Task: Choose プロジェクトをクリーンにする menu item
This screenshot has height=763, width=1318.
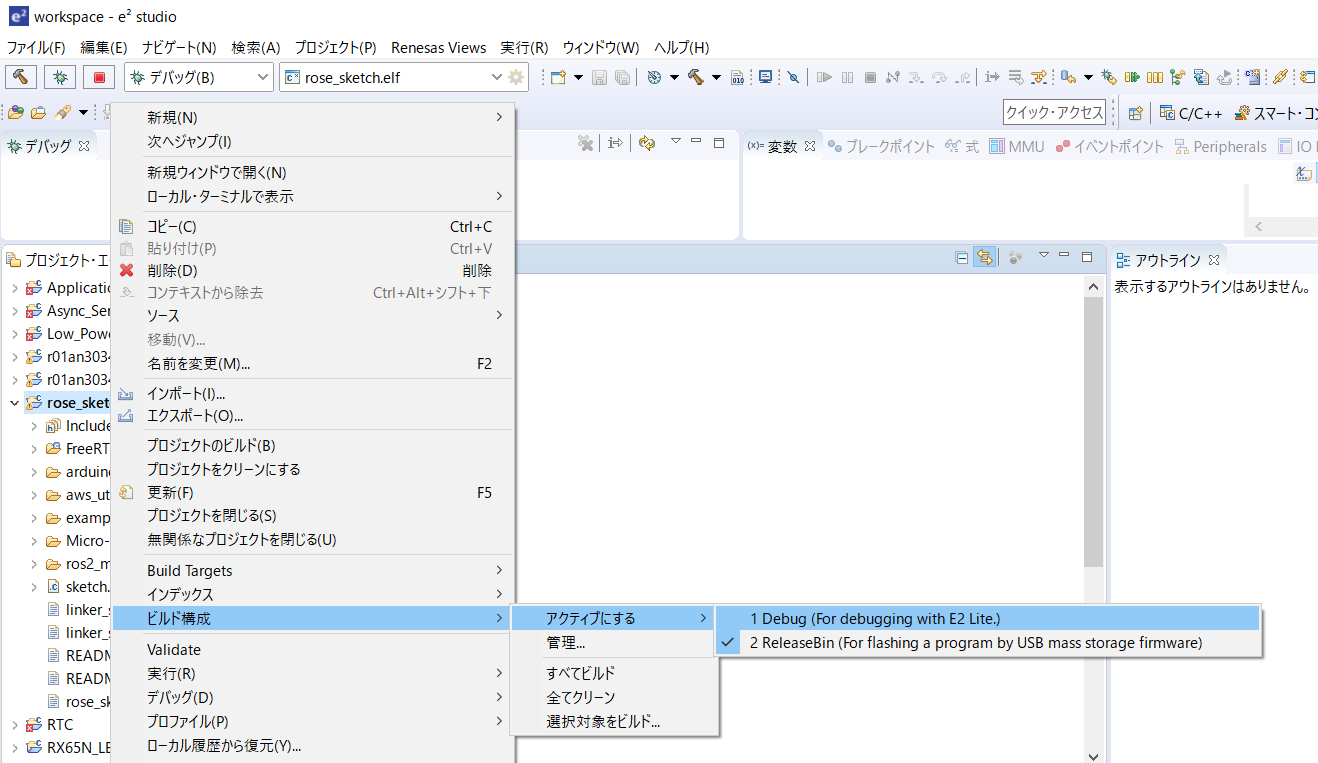Action: tap(312, 469)
